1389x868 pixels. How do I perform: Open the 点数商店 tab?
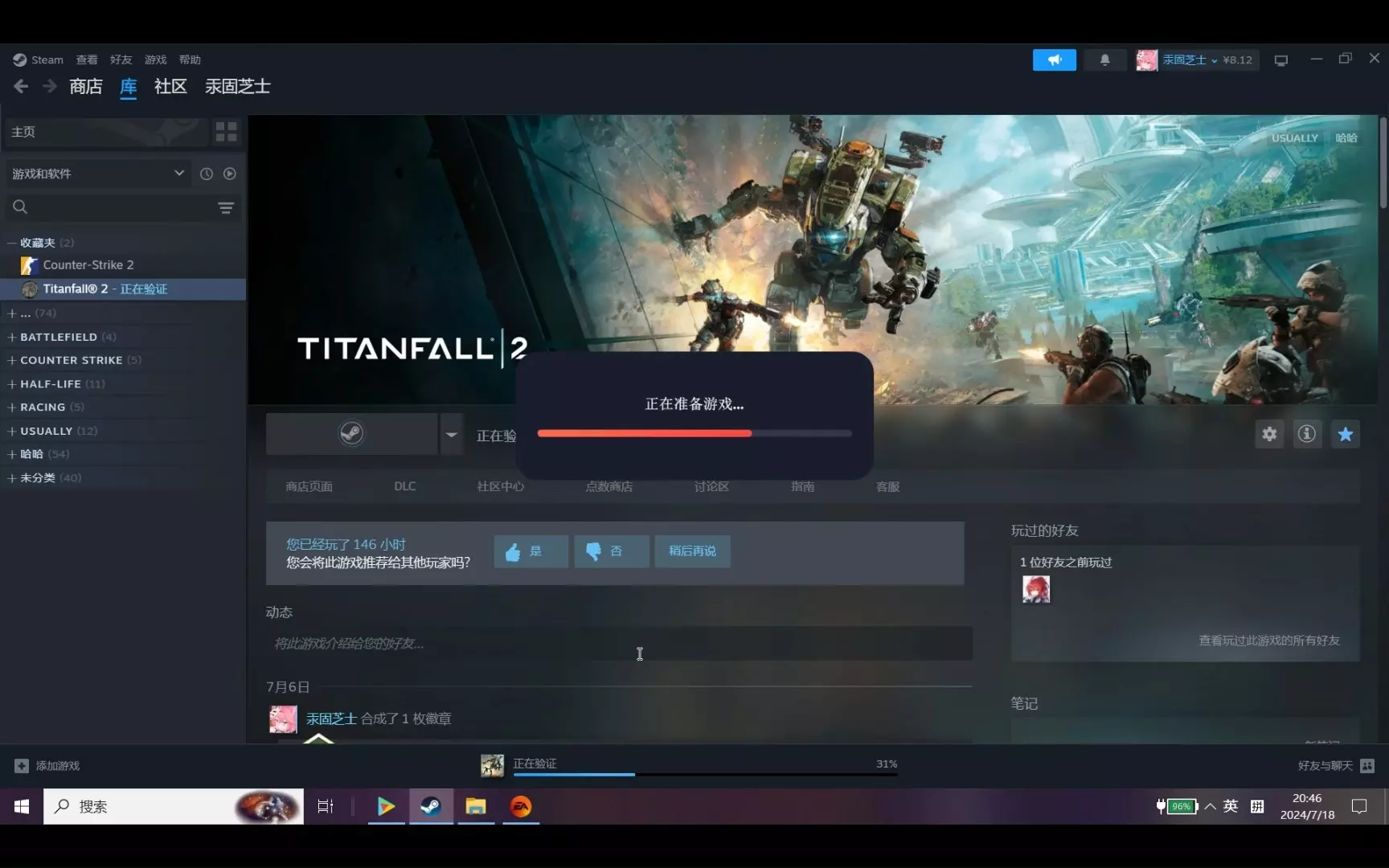pos(609,486)
